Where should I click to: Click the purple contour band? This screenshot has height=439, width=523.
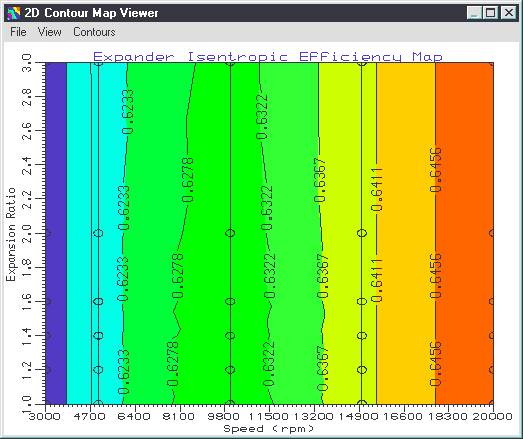pyautogui.click(x=56, y=234)
